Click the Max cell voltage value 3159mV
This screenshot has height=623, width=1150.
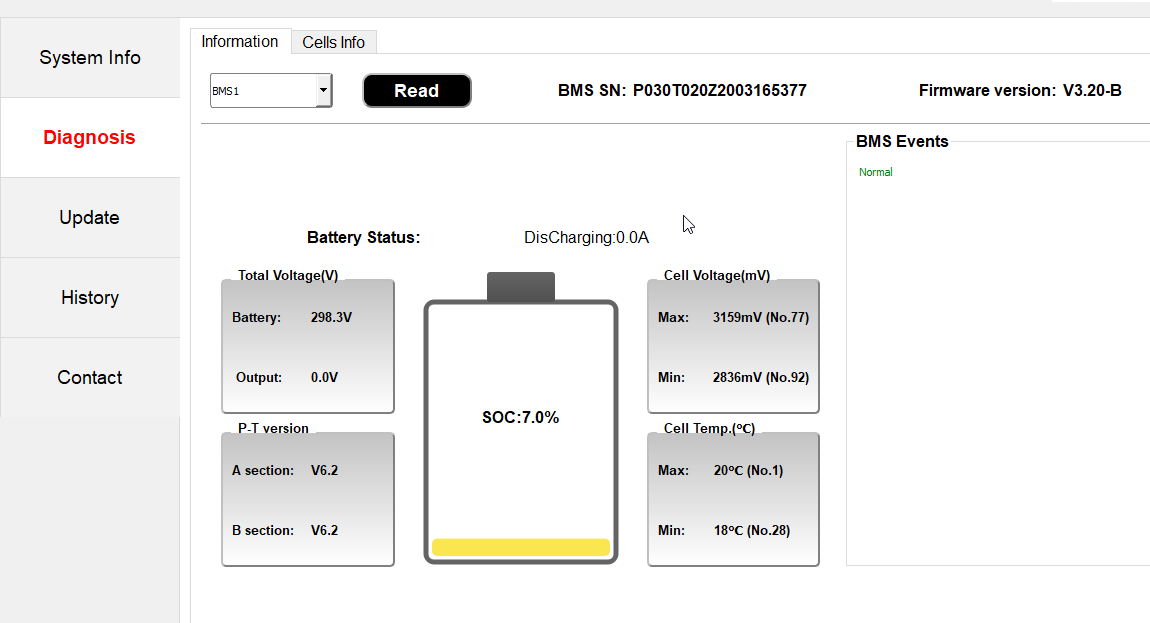click(760, 318)
